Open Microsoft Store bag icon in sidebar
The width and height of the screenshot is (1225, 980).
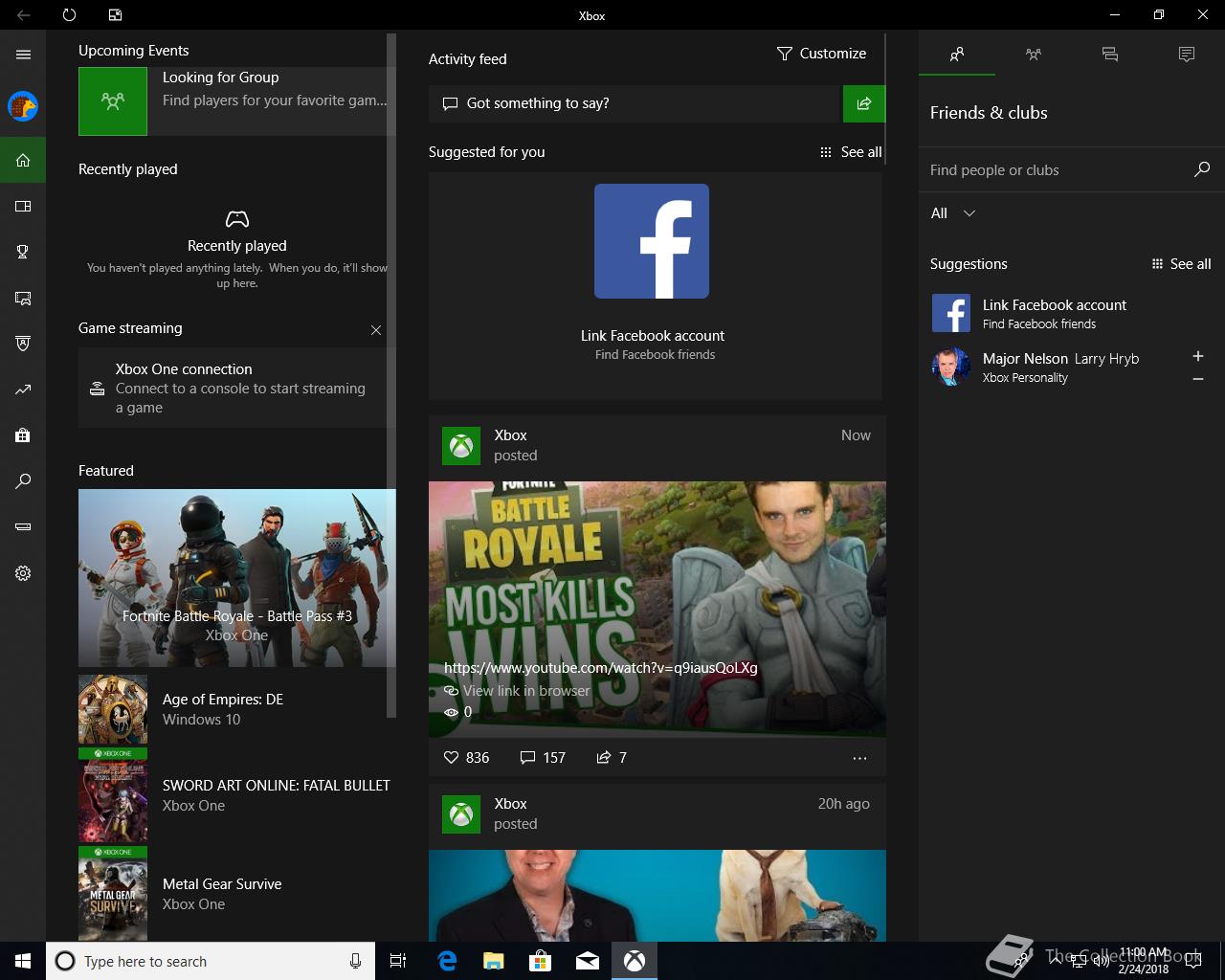23,435
